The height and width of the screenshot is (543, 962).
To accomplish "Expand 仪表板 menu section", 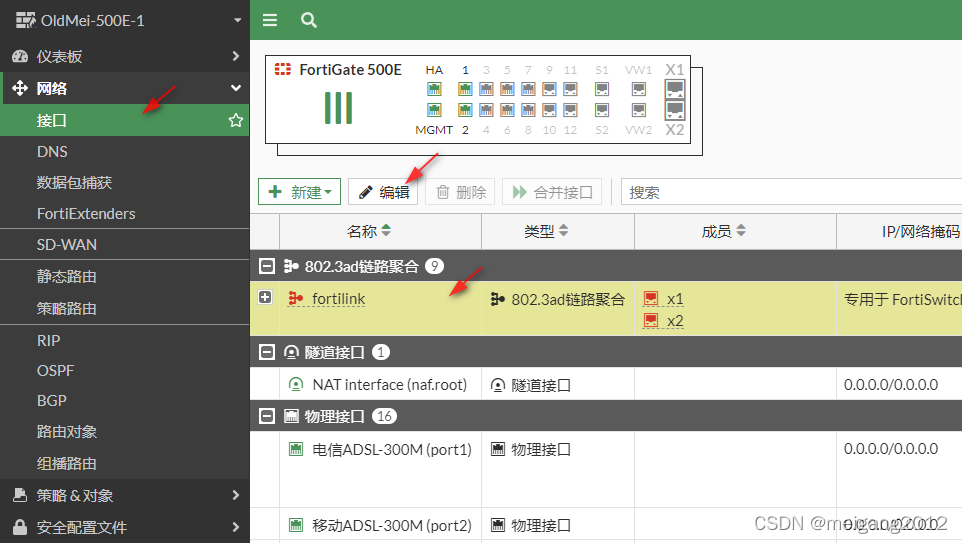I will click(x=236, y=56).
